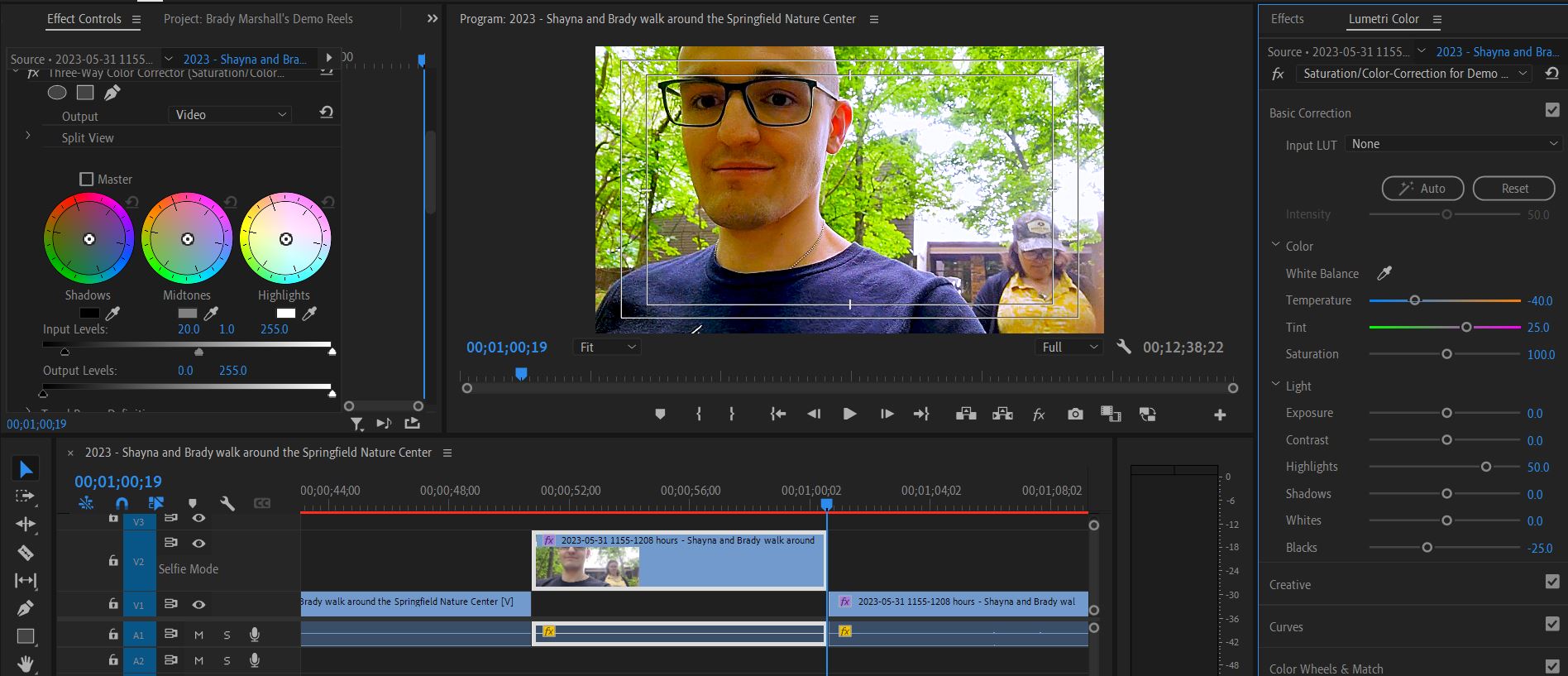The width and height of the screenshot is (1568, 676).
Task: Open the Program monitor button editor plus
Action: pyautogui.click(x=1220, y=415)
